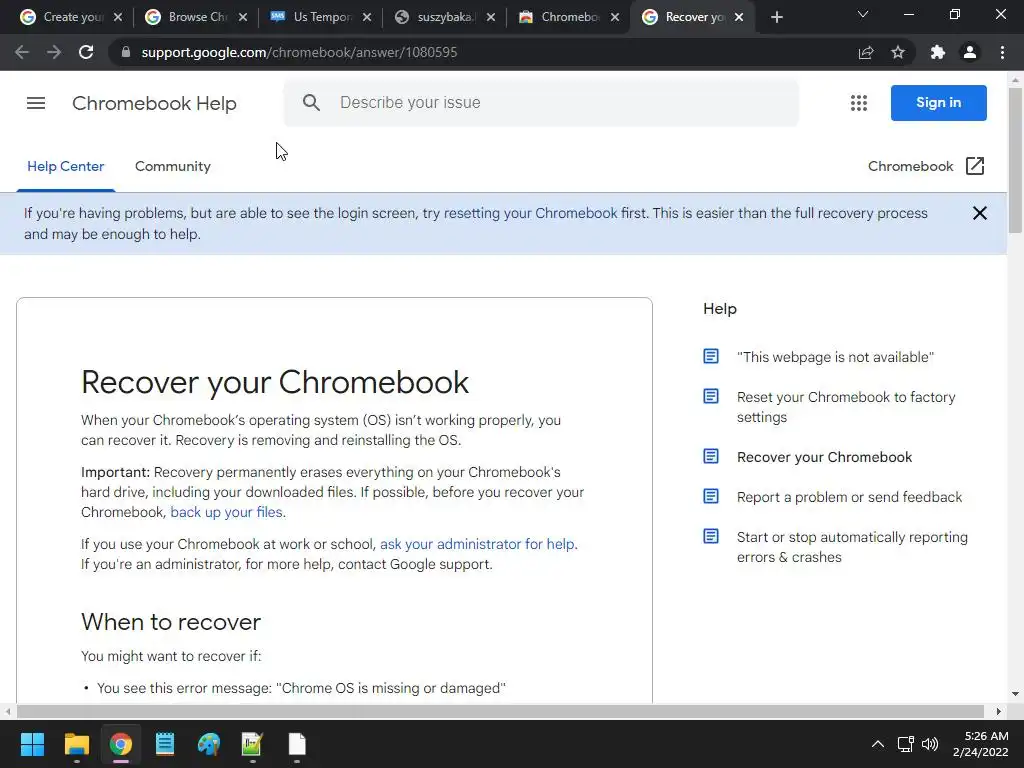Show hidden system tray icons
Viewport: 1024px width, 768px height.
(x=878, y=744)
